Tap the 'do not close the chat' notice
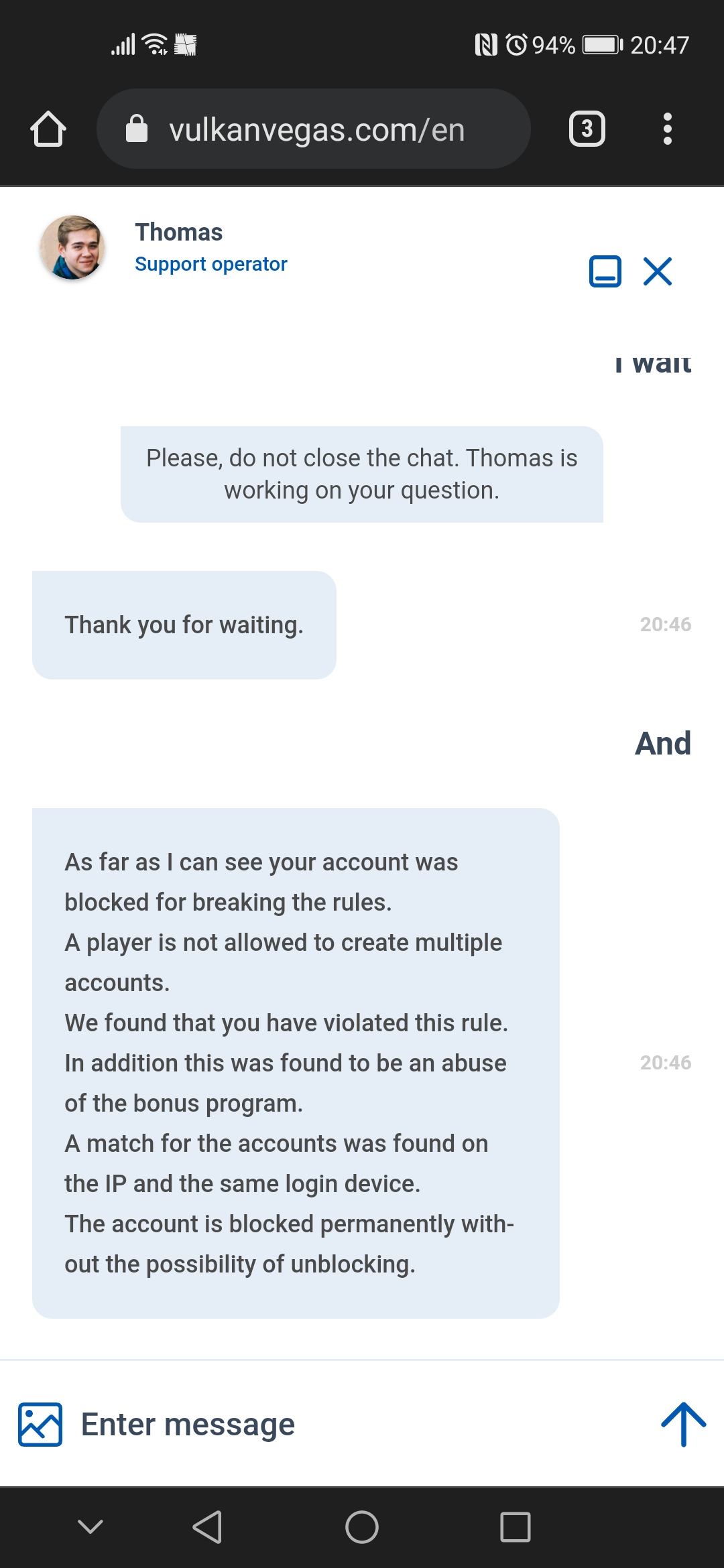 click(362, 474)
